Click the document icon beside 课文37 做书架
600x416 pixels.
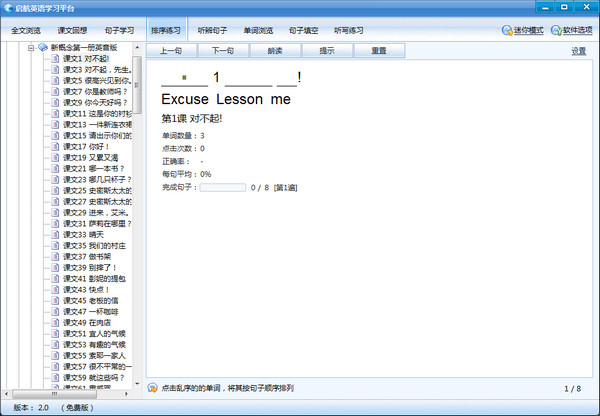[55, 257]
